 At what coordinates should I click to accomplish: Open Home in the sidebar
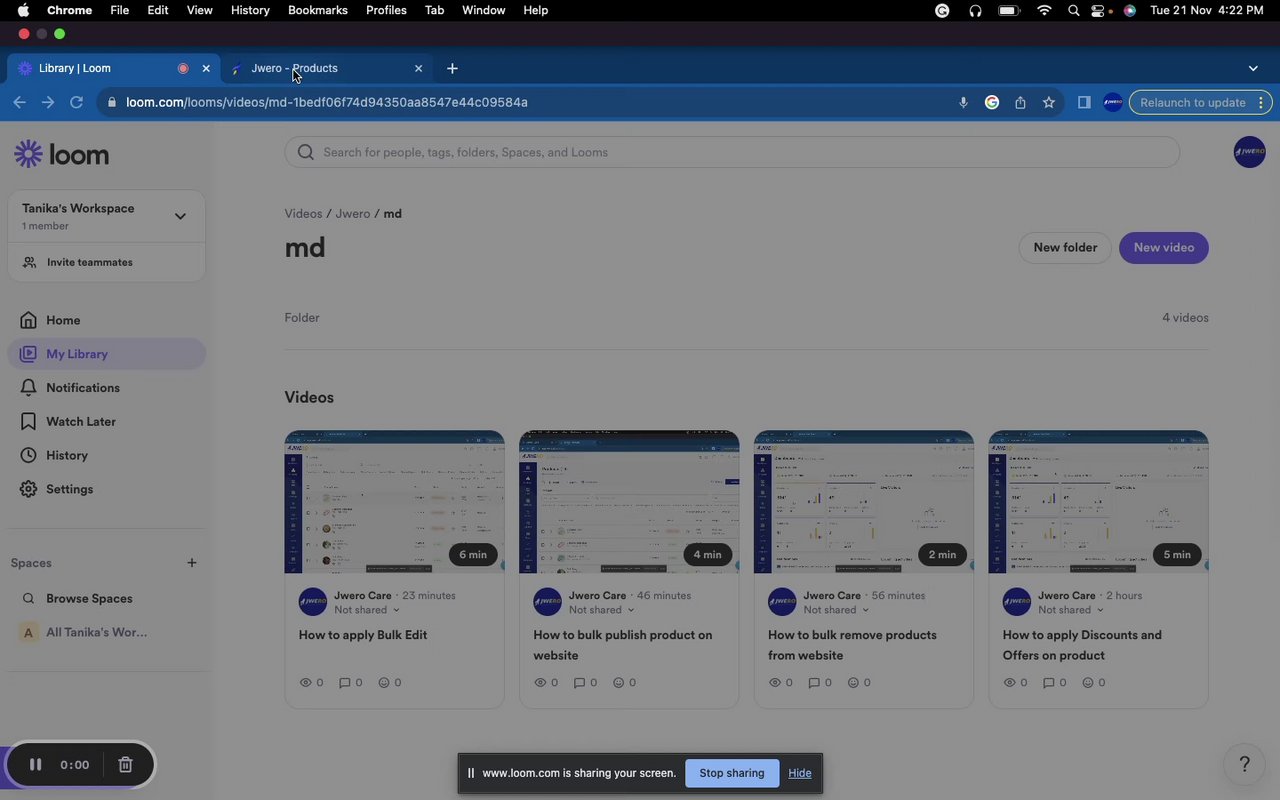63,320
